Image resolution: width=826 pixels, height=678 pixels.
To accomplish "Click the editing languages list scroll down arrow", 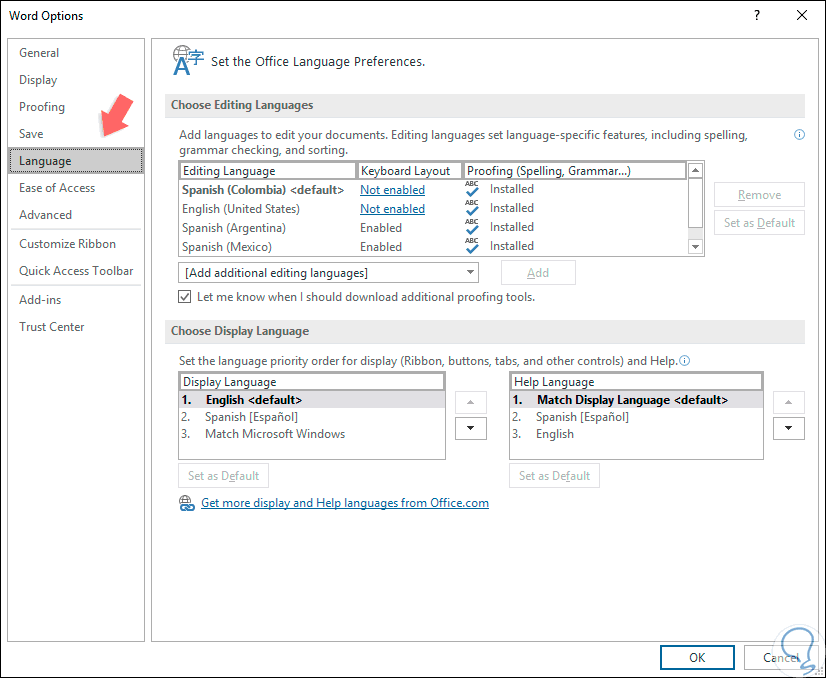I will click(695, 246).
